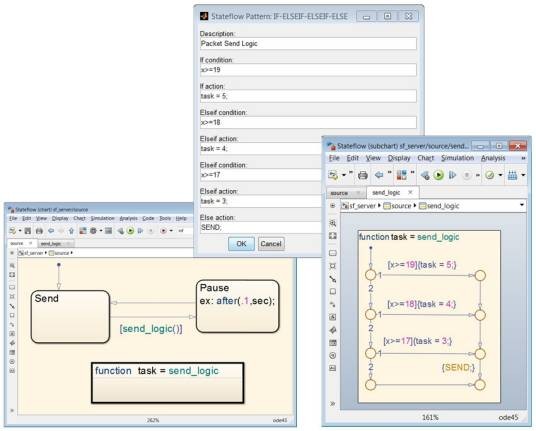This screenshot has height=431, width=536.
Task: Switch to the source tab in the subchart window
Action: [345, 193]
